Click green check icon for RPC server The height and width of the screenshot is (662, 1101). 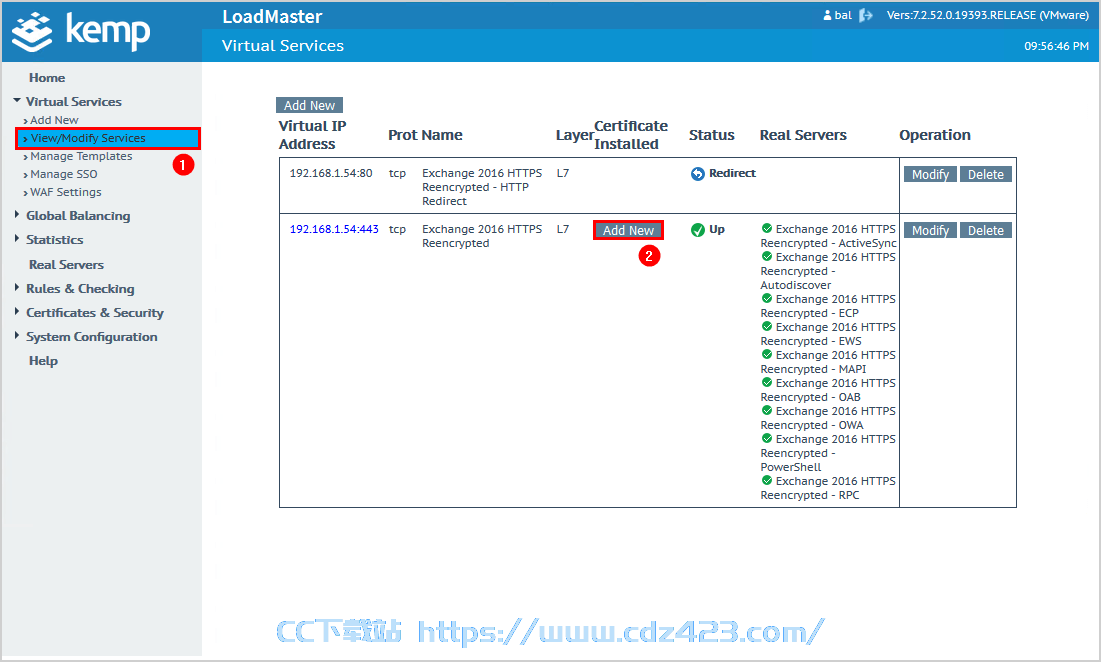click(767, 481)
